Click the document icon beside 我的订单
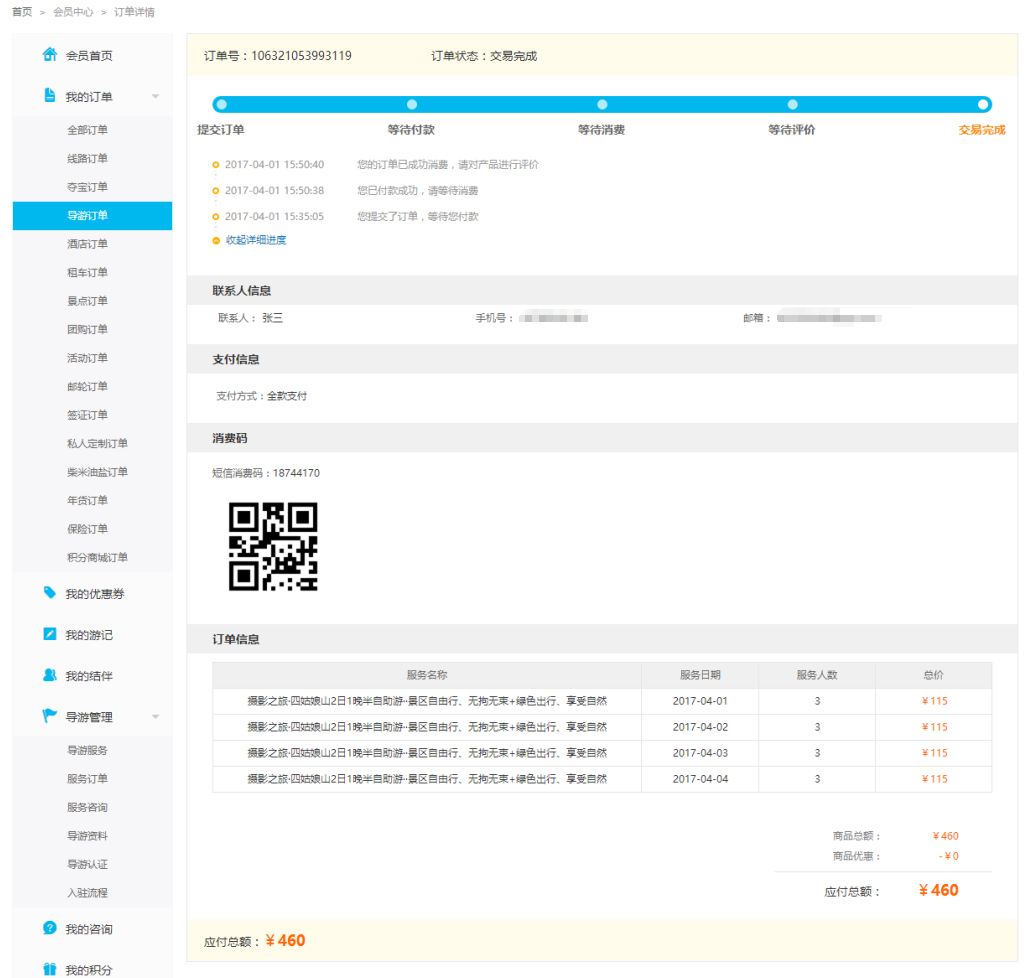The height and width of the screenshot is (978, 1032). click(x=50, y=96)
